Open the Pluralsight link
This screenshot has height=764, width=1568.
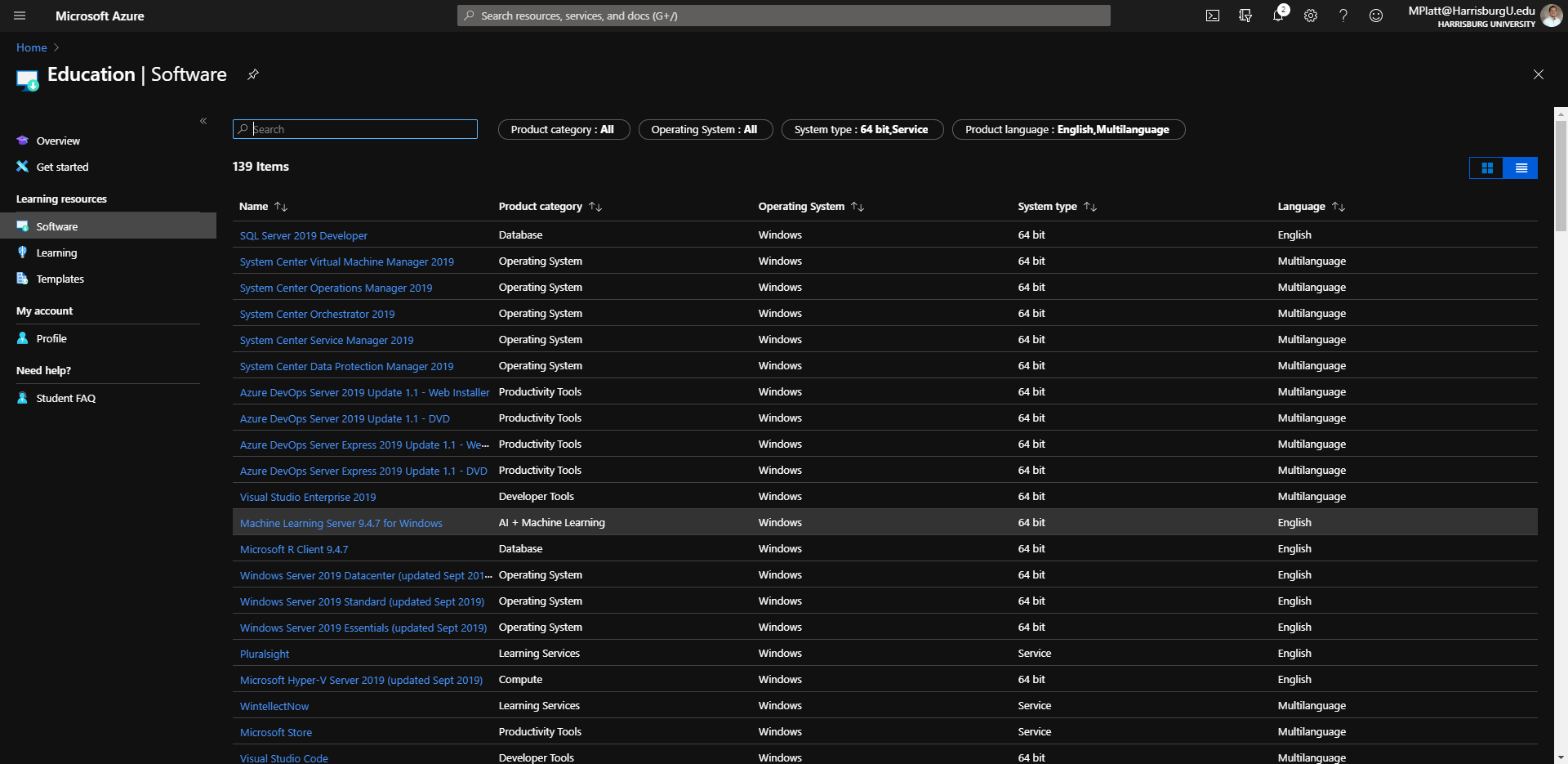pos(265,654)
